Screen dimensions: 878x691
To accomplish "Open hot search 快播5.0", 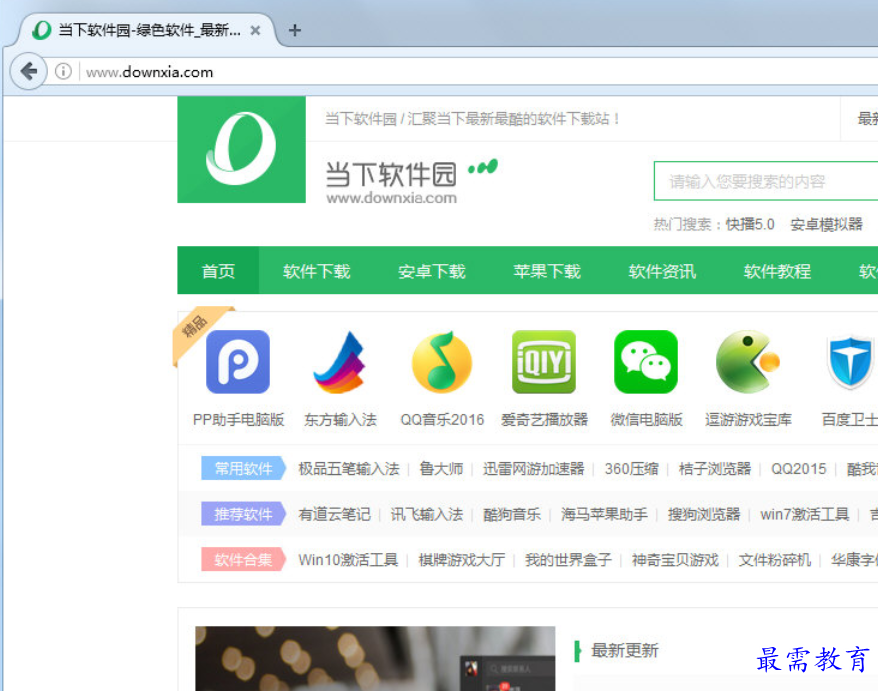I will coord(750,225).
